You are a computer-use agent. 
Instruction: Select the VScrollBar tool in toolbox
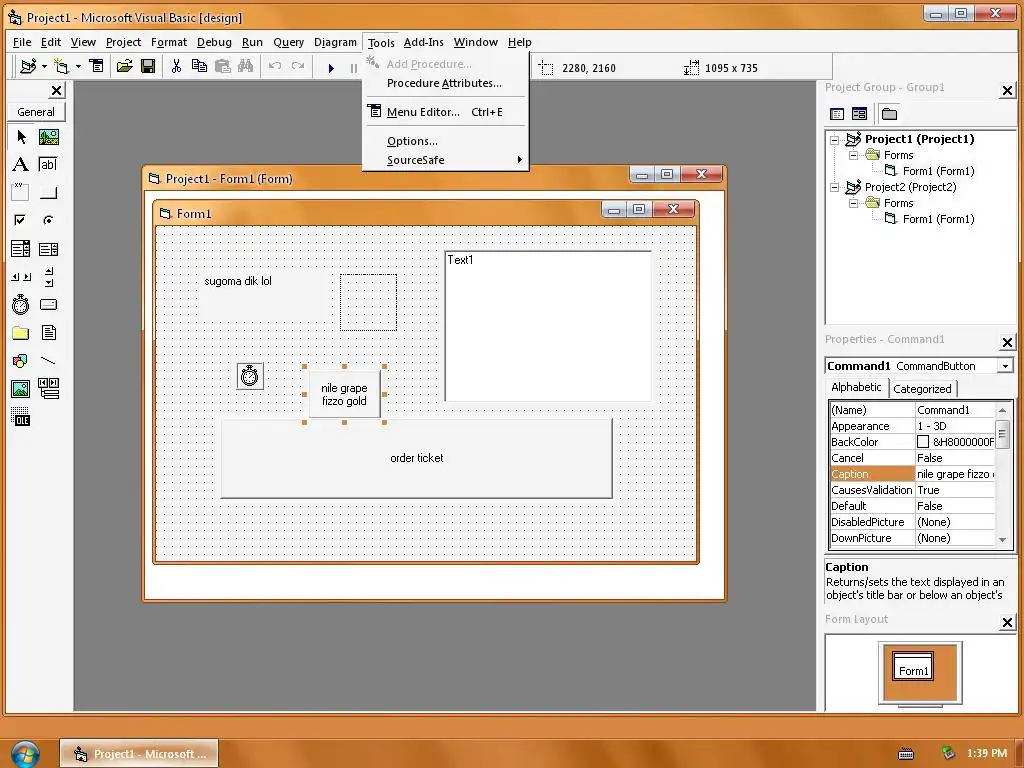48,276
